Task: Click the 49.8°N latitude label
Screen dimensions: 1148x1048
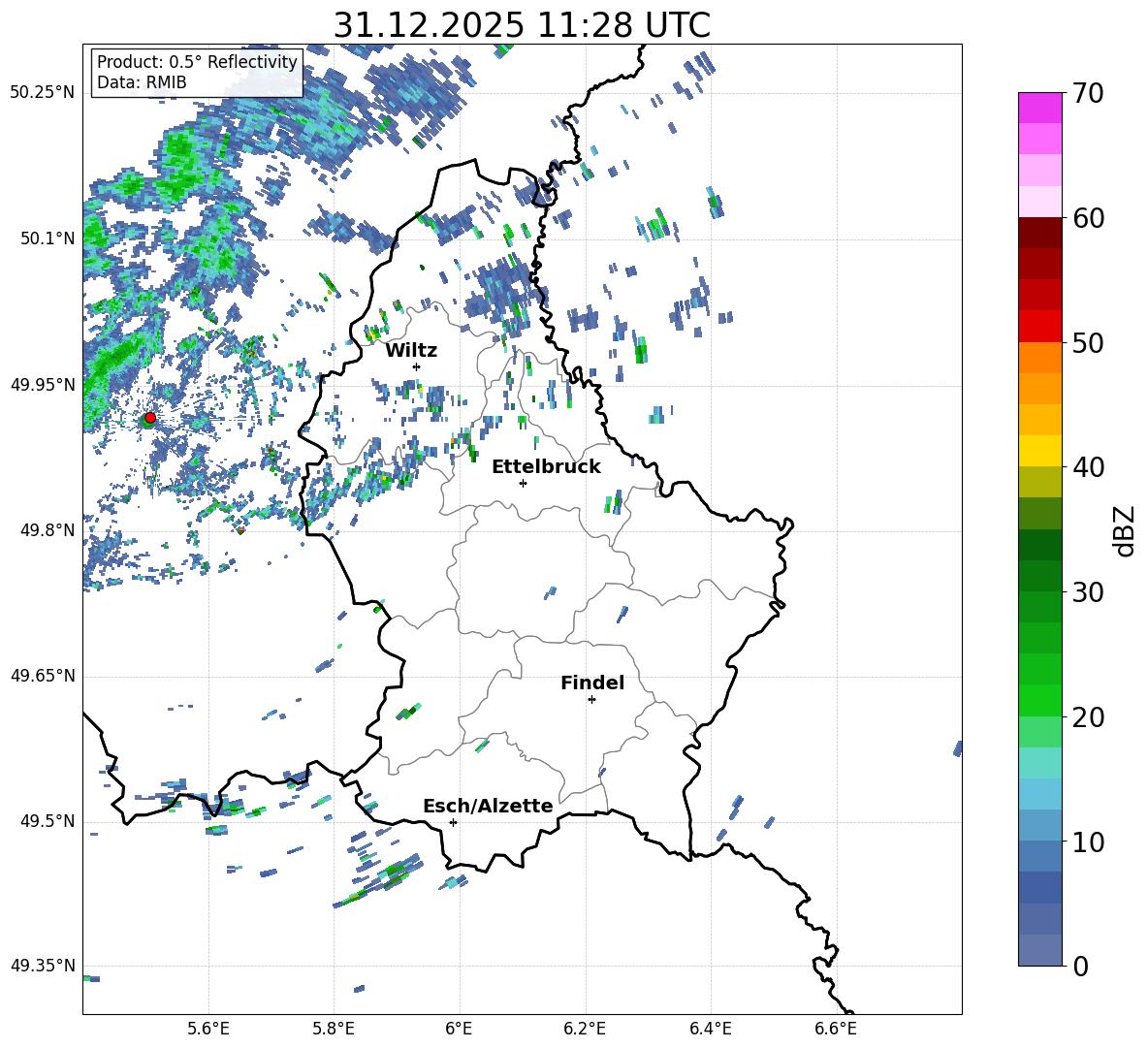Action: tap(48, 530)
